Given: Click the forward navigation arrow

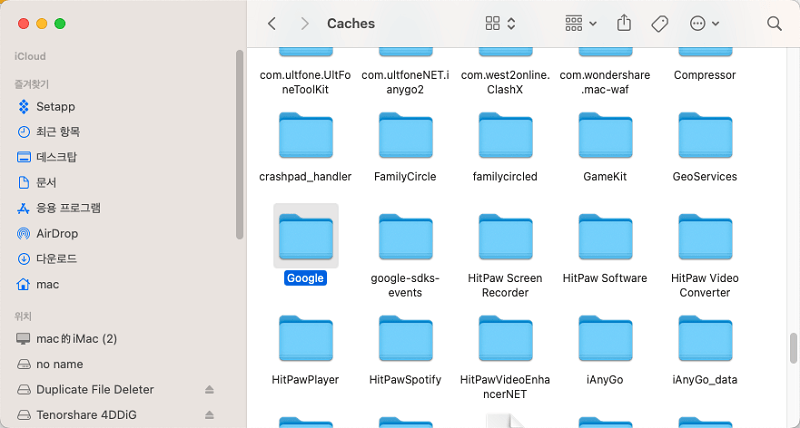Looking at the screenshot, I should pos(304,23).
